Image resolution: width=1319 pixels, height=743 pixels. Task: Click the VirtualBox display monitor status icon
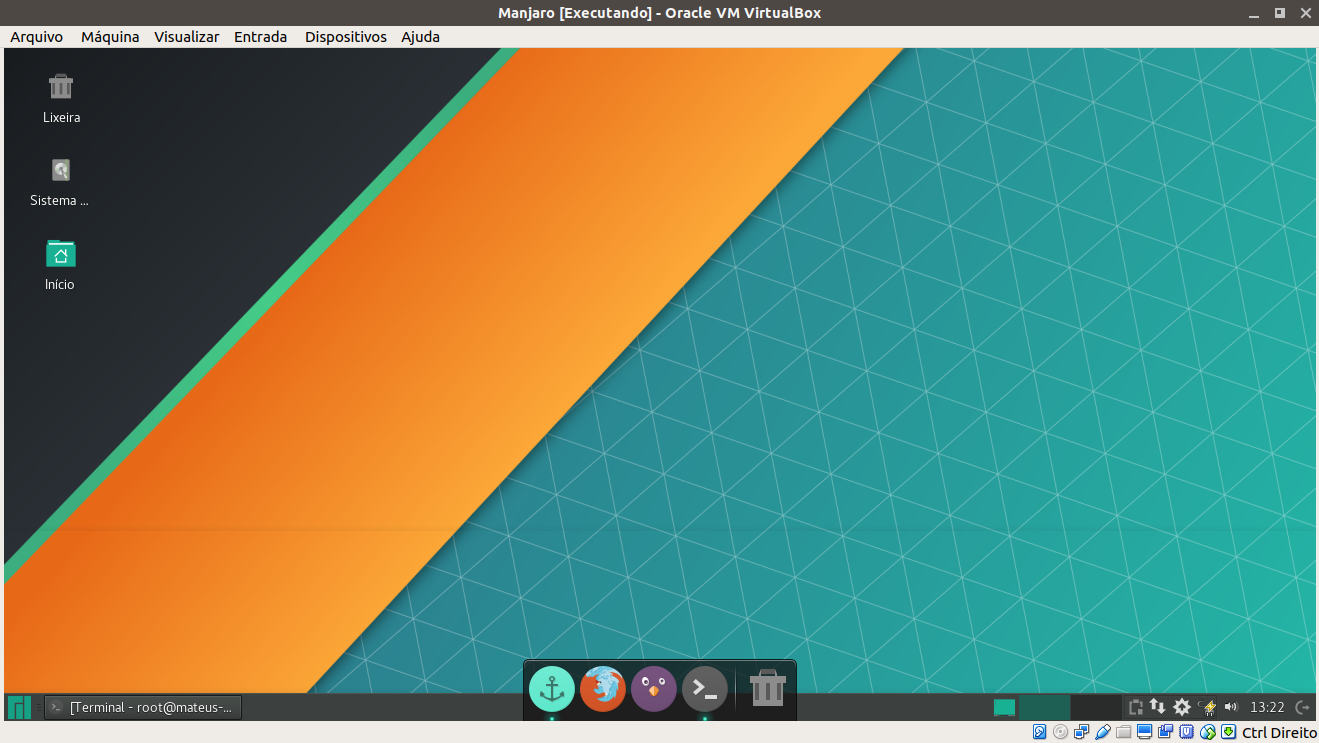coord(1144,732)
